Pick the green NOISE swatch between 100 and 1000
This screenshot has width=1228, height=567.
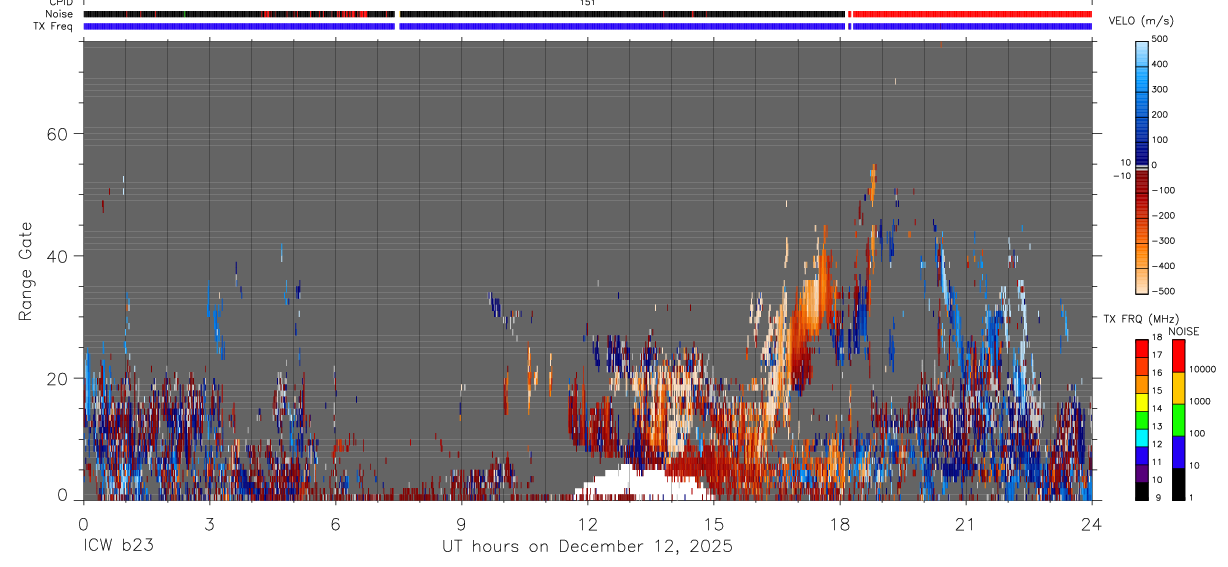pos(1177,420)
